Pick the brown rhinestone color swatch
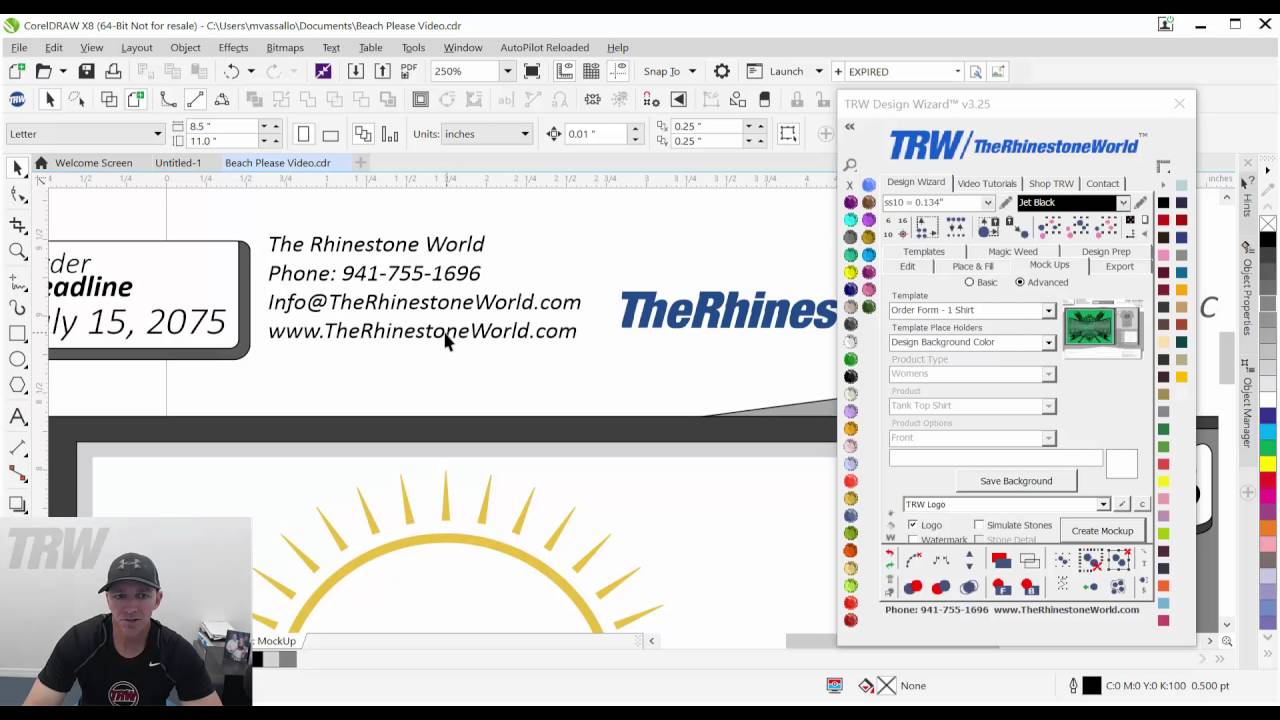 tap(868, 202)
